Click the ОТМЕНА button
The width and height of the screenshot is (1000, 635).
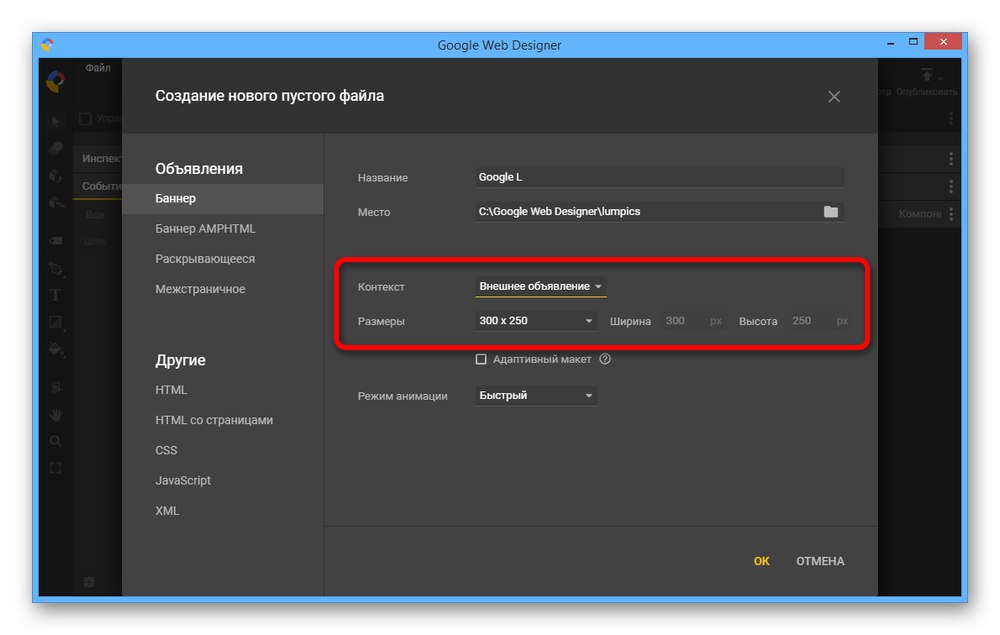click(x=820, y=561)
